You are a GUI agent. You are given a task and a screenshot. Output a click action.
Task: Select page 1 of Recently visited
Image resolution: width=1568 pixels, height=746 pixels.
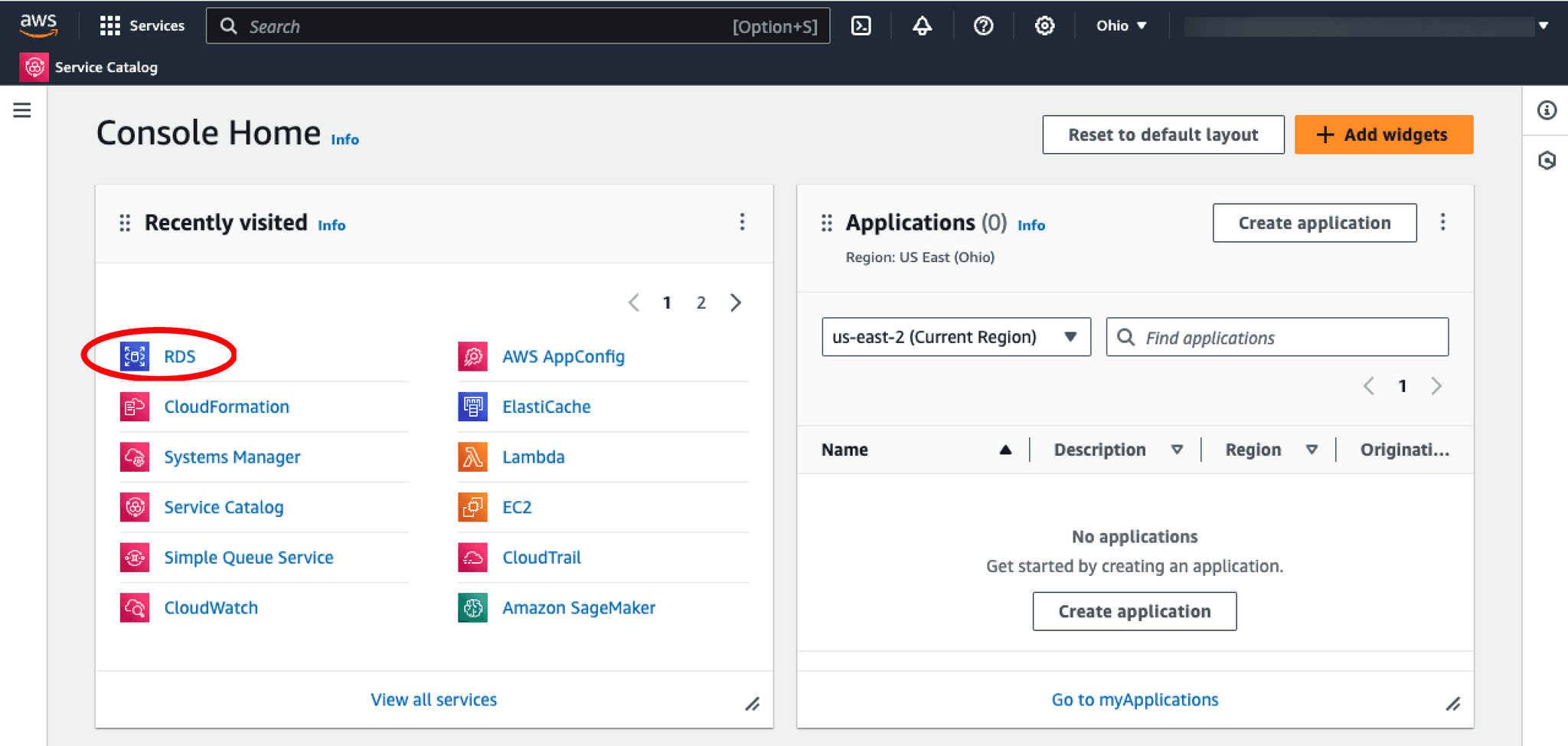667,303
